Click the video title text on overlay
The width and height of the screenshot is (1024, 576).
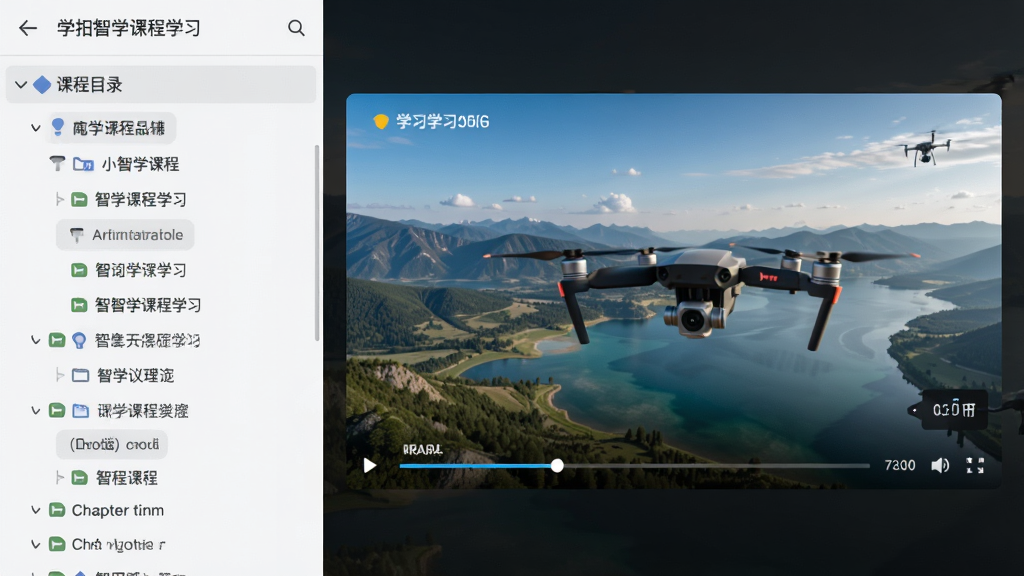click(x=442, y=121)
